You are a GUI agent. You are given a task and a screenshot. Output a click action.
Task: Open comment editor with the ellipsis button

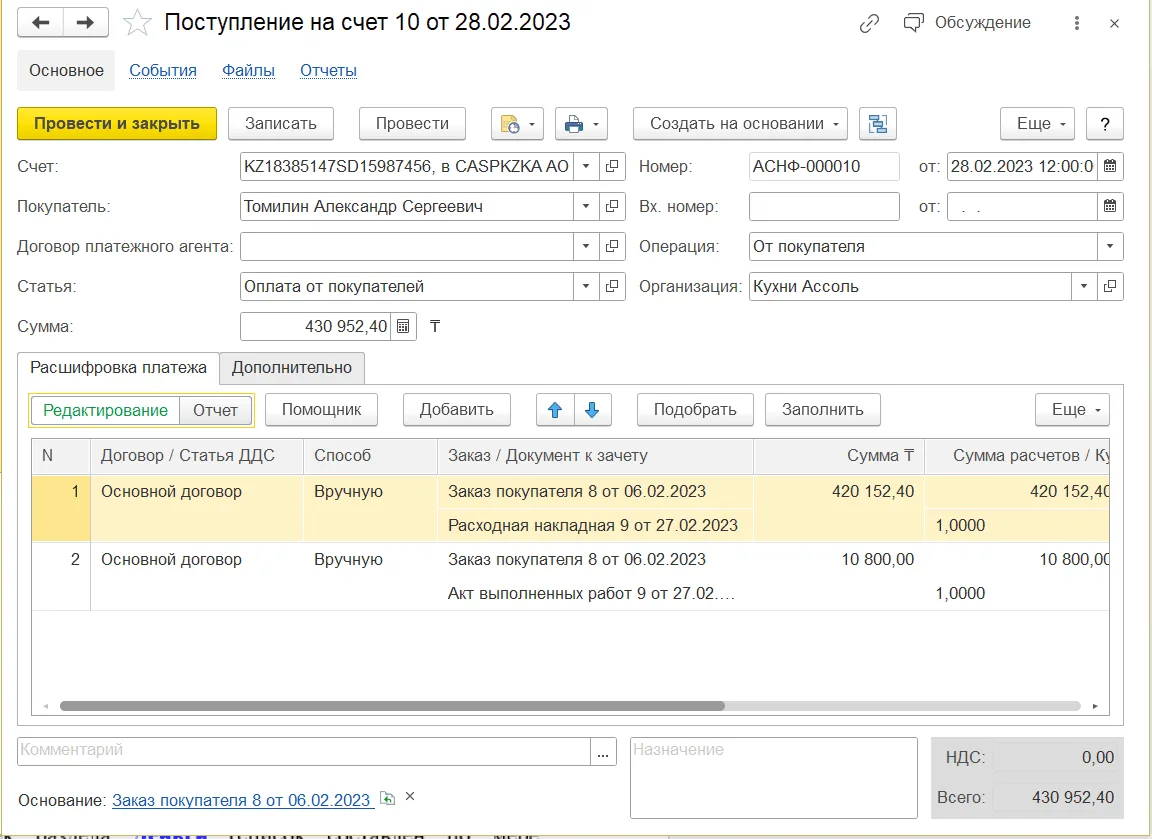603,752
